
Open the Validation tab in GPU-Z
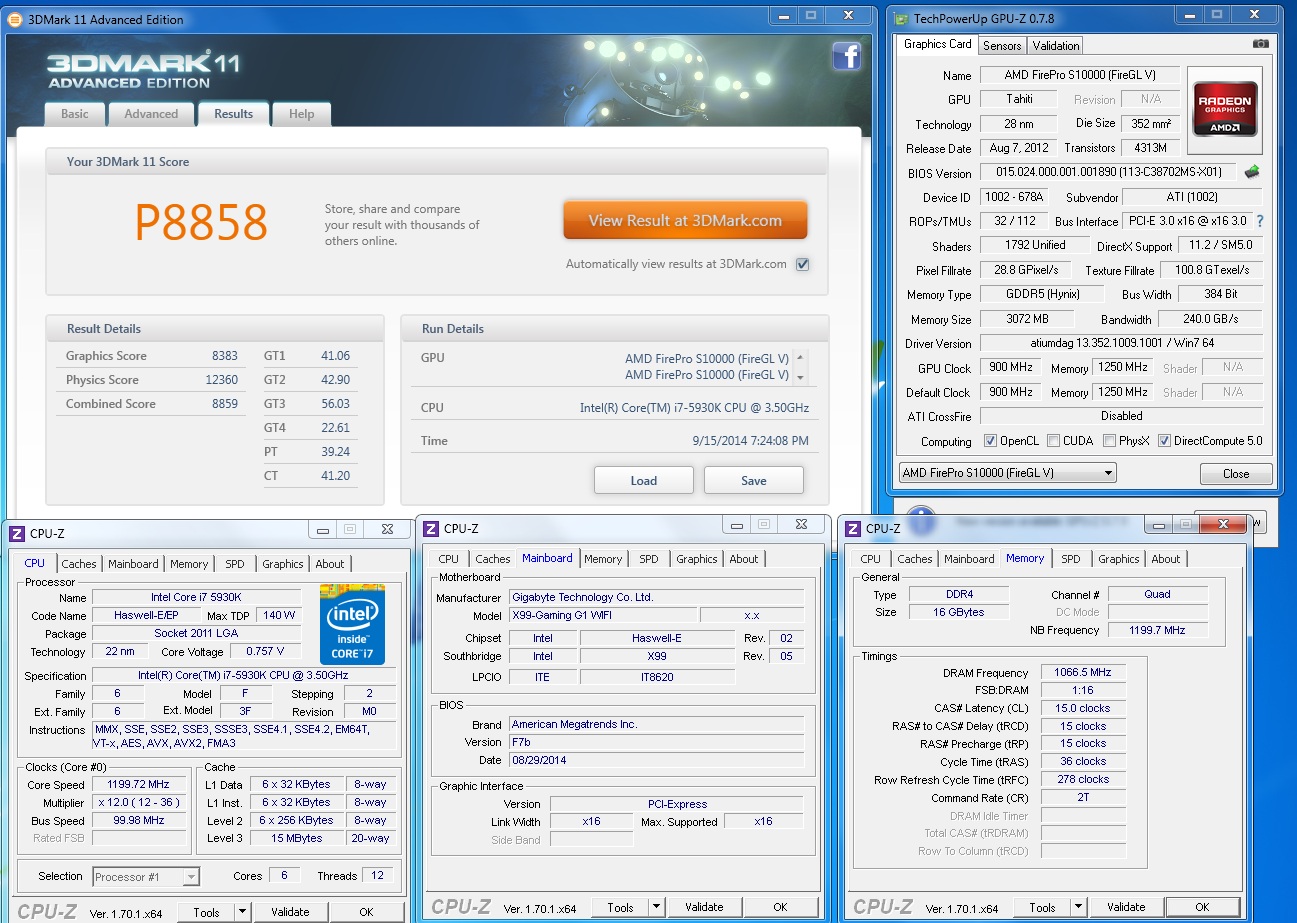[1056, 46]
